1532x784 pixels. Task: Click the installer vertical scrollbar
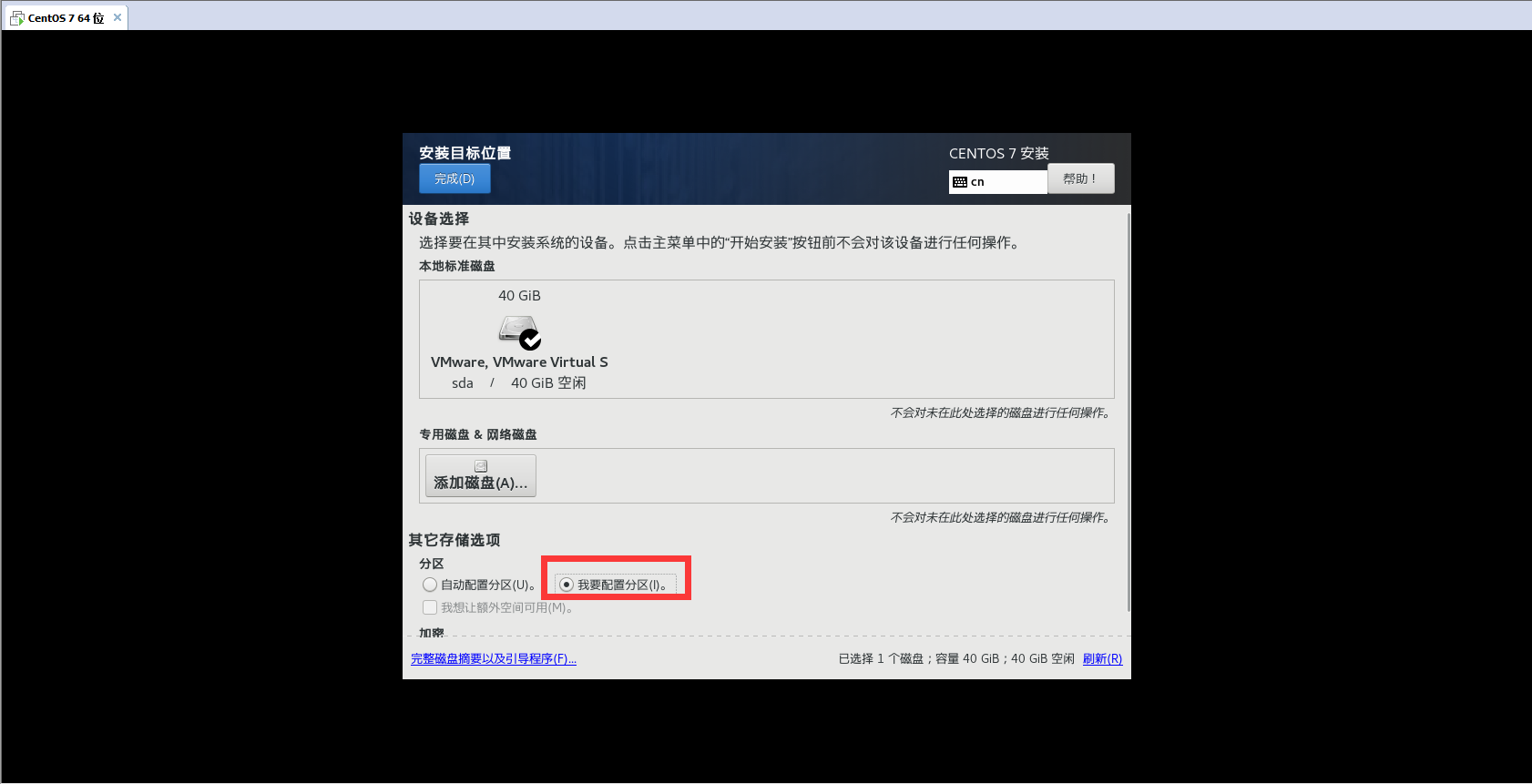(x=1129, y=412)
